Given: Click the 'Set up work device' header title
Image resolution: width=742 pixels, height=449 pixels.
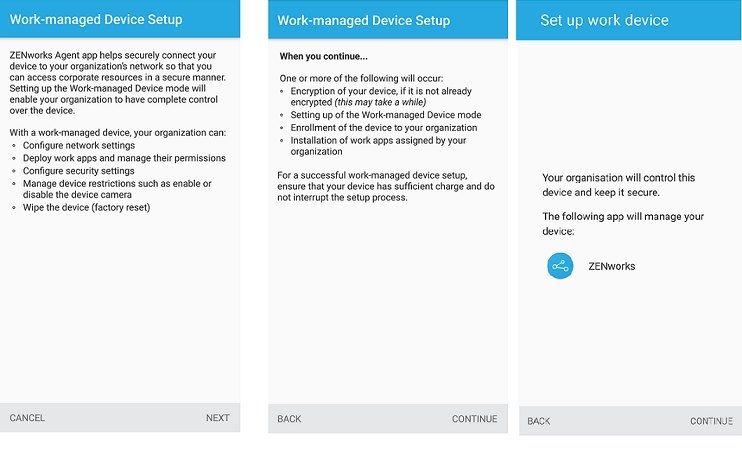Looking at the screenshot, I should [x=604, y=20].
